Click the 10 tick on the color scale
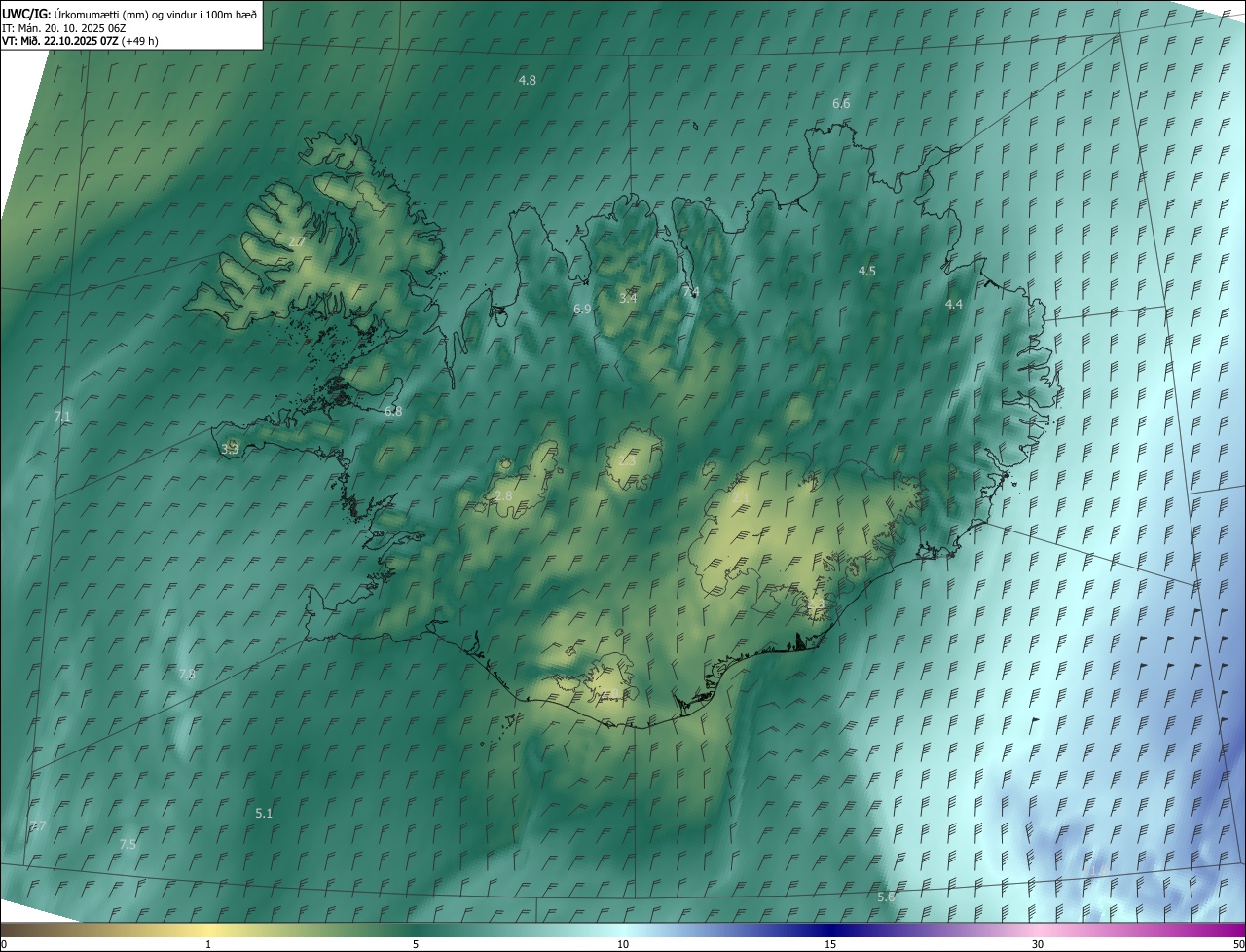This screenshot has width=1246, height=952. pyautogui.click(x=623, y=945)
